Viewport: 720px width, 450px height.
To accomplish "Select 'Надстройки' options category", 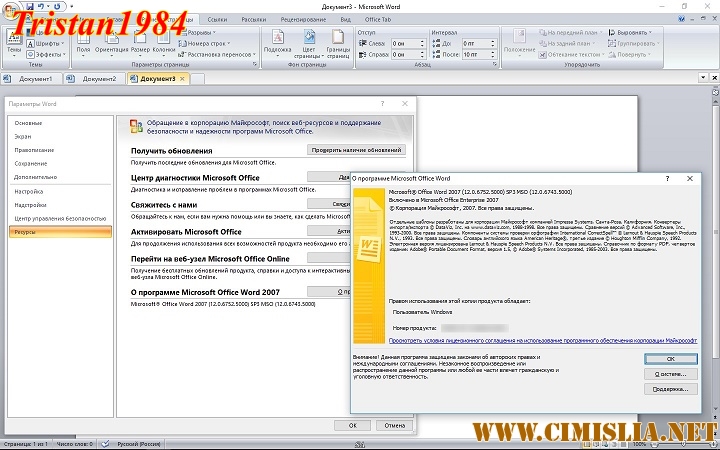I will coord(31,204).
